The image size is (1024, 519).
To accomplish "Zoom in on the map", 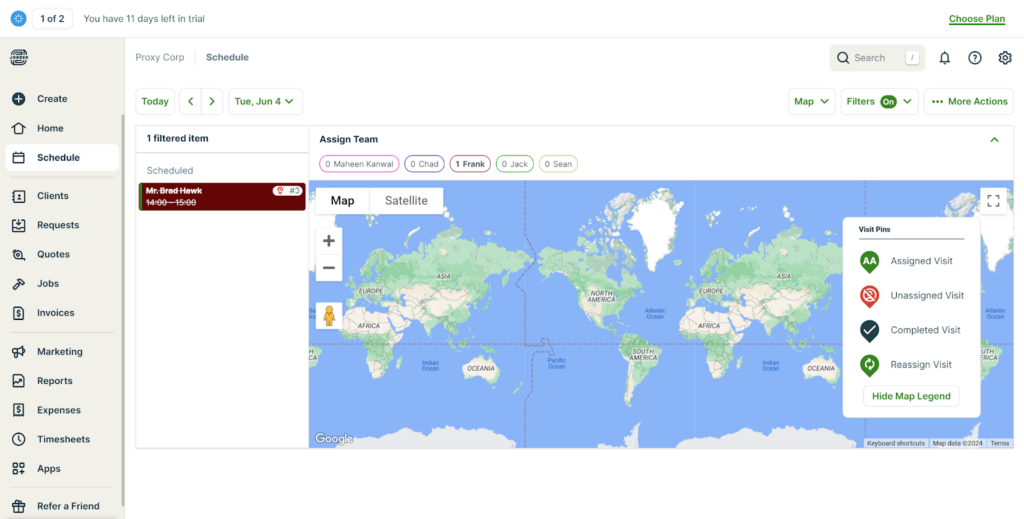I will (329, 241).
